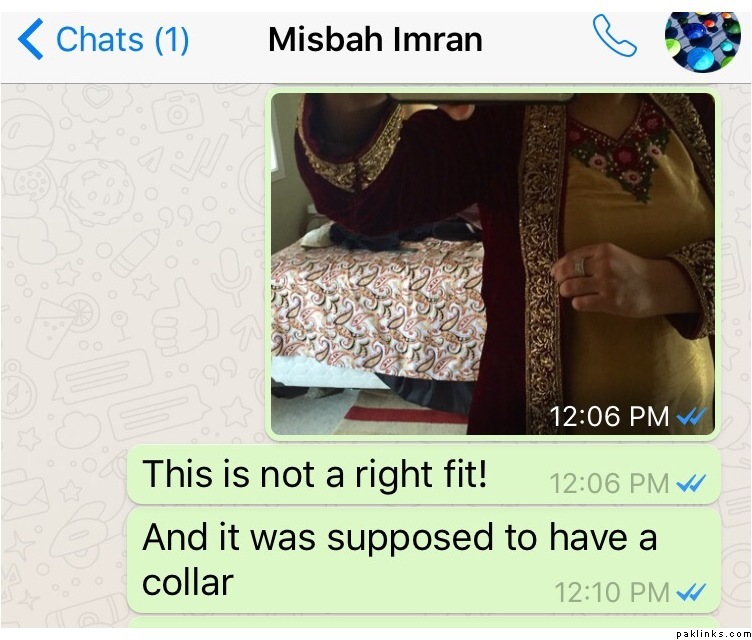Tap blue read checkmarks on photo
The image size is (752, 640).
691,416
